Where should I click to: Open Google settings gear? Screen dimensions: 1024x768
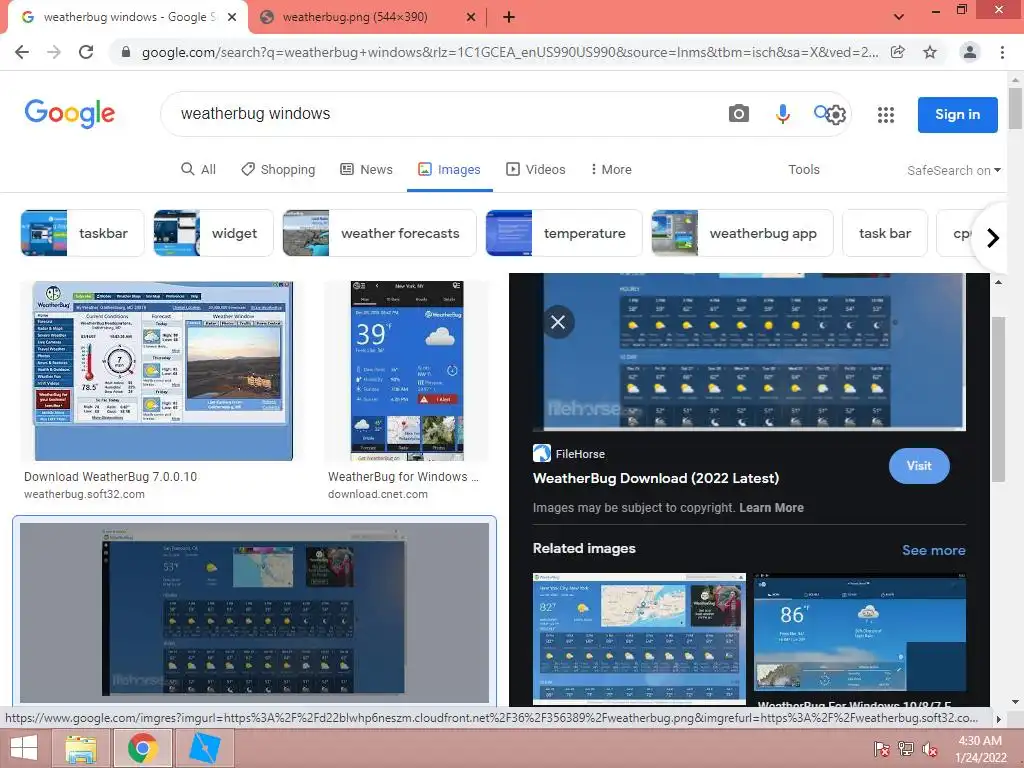click(x=836, y=116)
